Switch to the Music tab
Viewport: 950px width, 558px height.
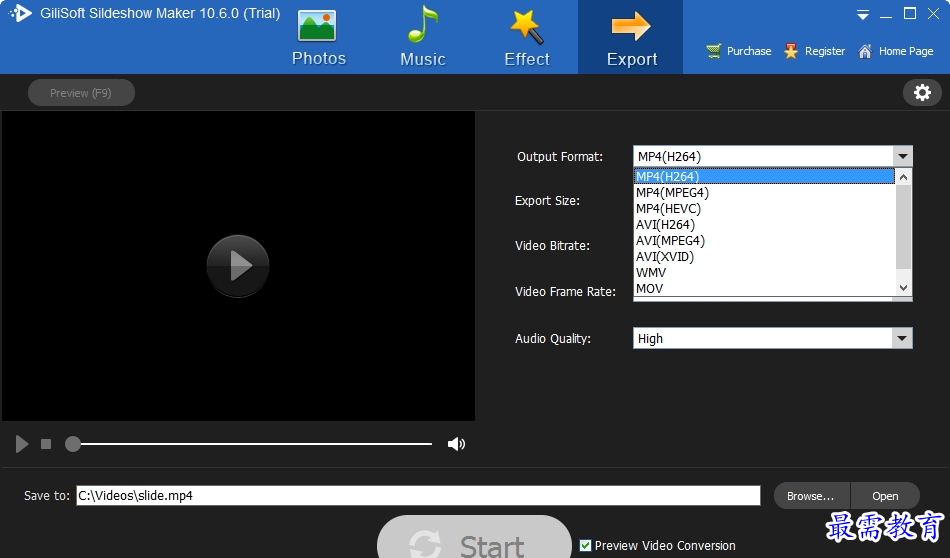pyautogui.click(x=423, y=38)
